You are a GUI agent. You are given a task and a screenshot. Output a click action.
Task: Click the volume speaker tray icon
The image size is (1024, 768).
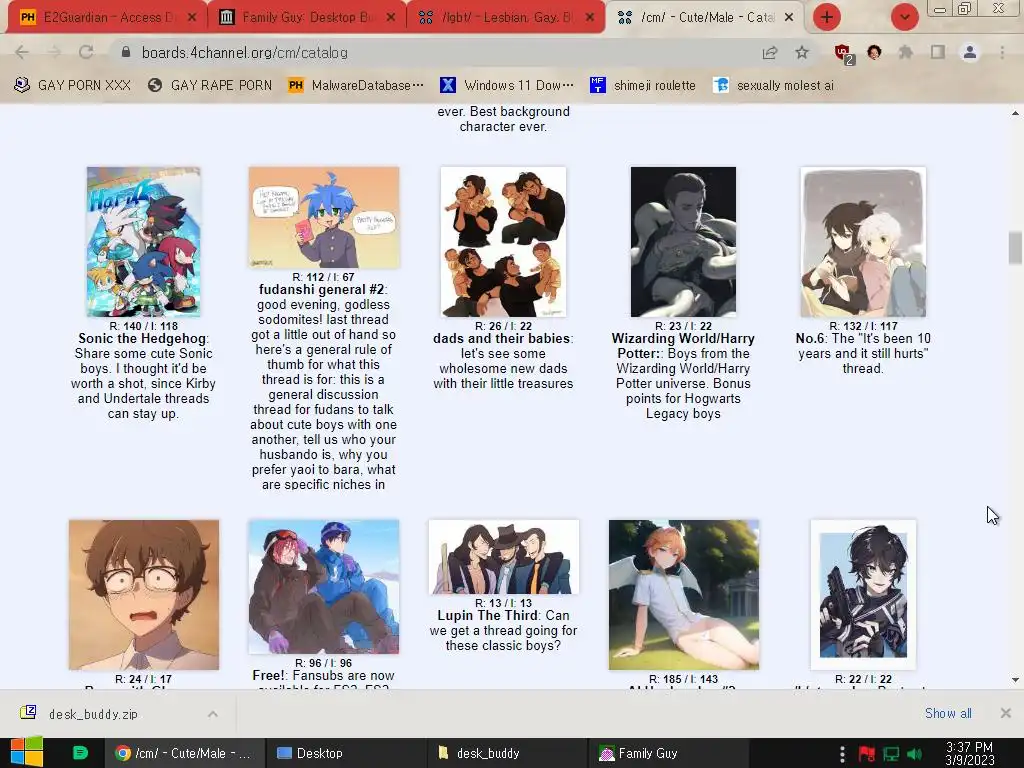coord(914,754)
